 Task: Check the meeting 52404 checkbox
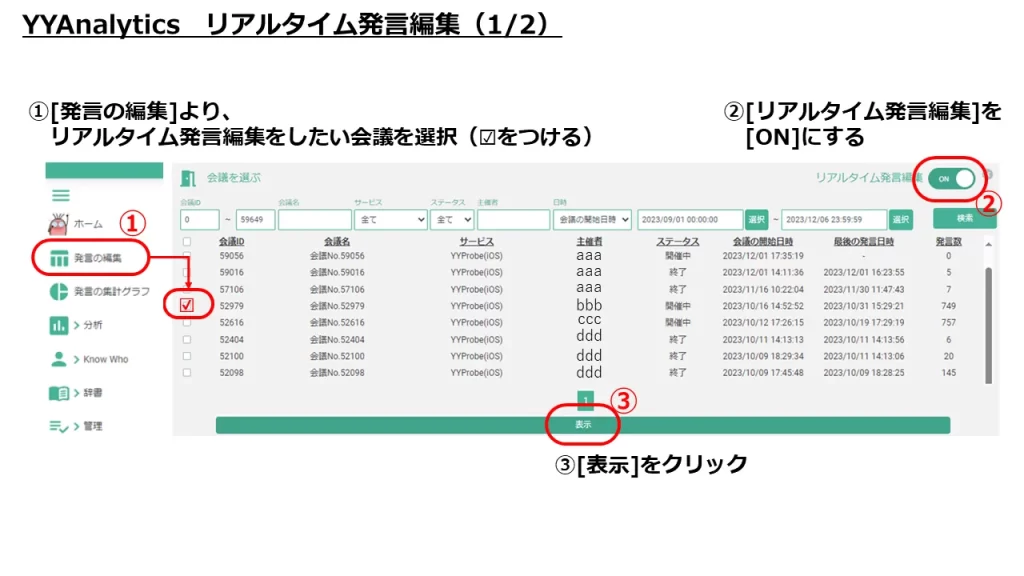(x=187, y=340)
